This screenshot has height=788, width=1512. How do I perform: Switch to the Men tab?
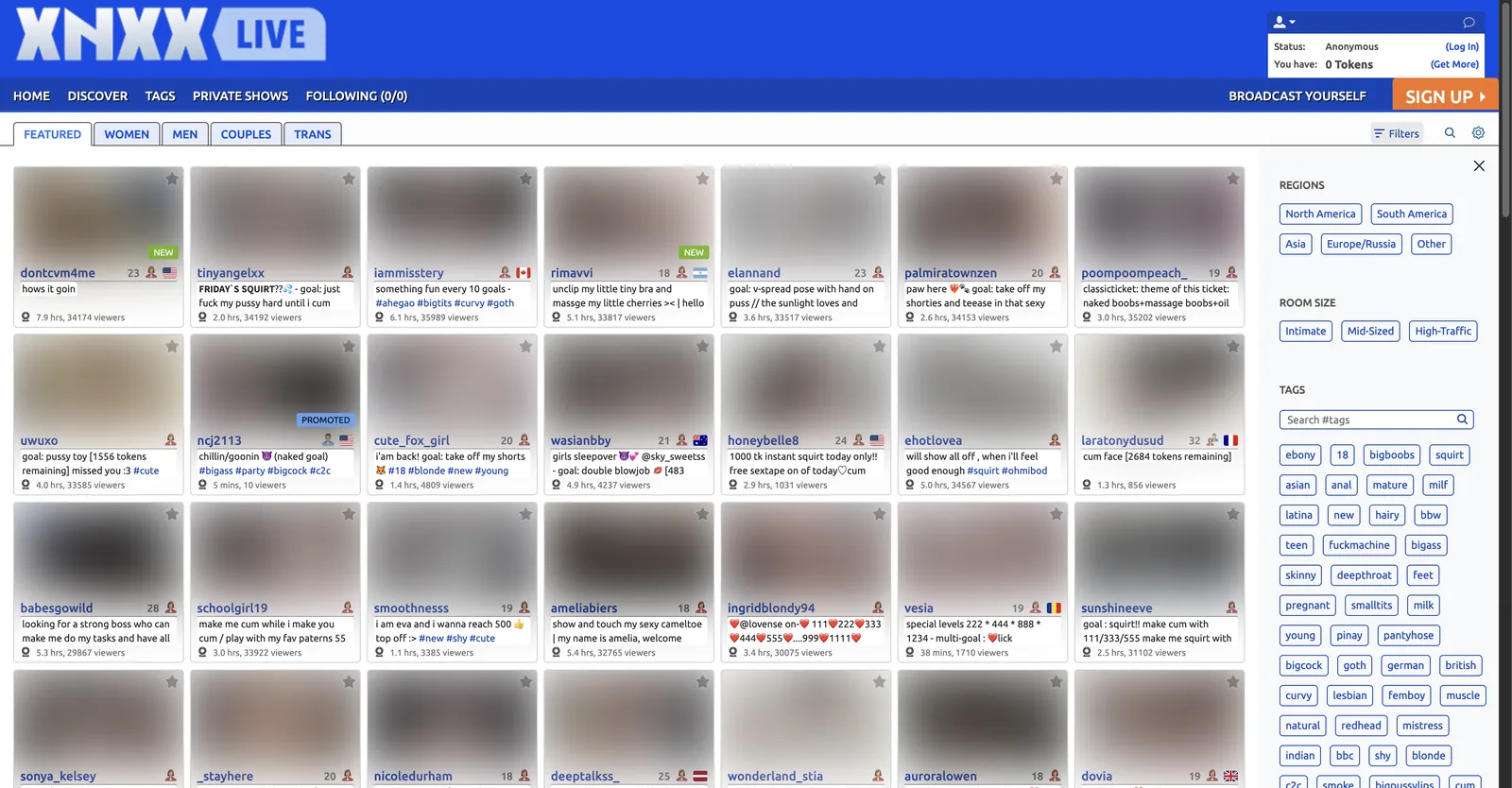point(185,134)
